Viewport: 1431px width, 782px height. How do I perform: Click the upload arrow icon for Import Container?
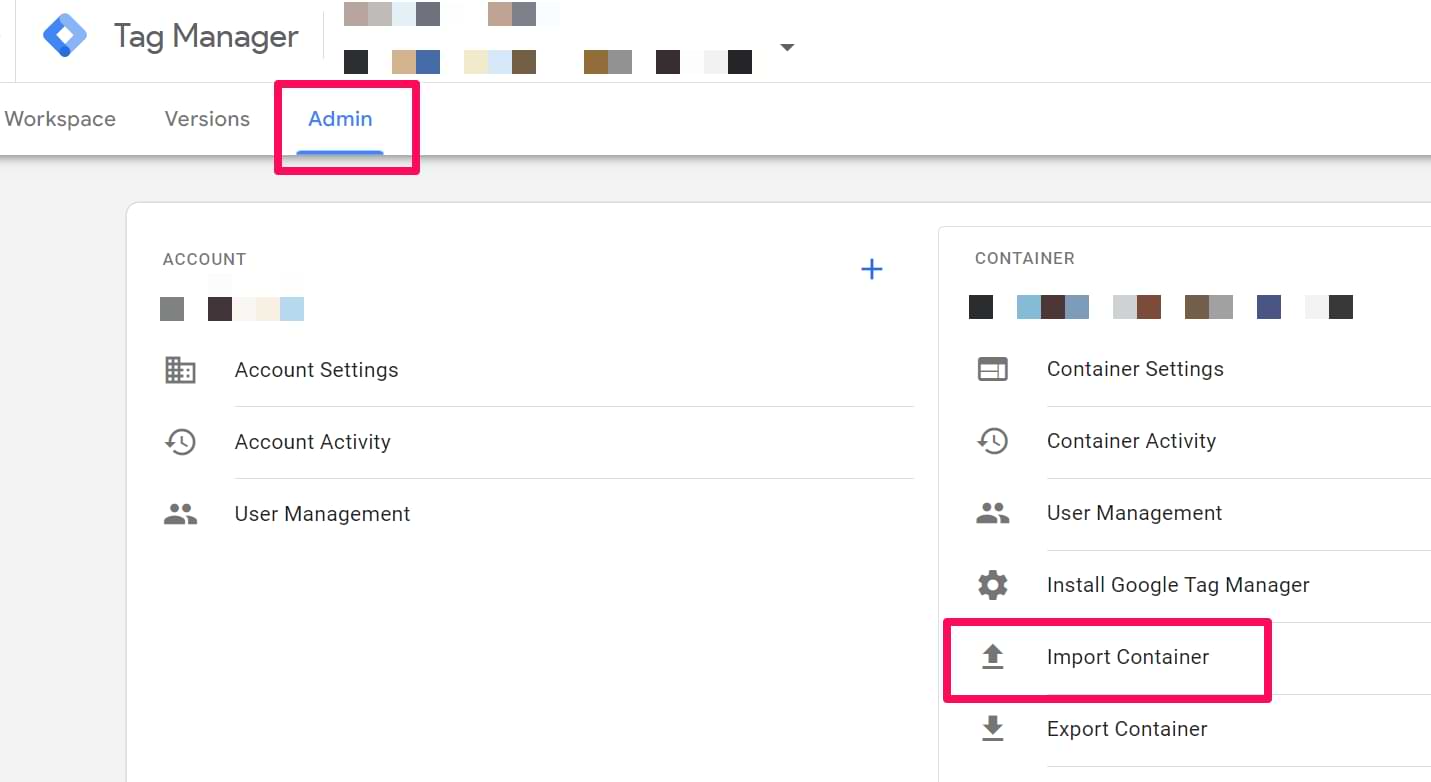coord(992,657)
